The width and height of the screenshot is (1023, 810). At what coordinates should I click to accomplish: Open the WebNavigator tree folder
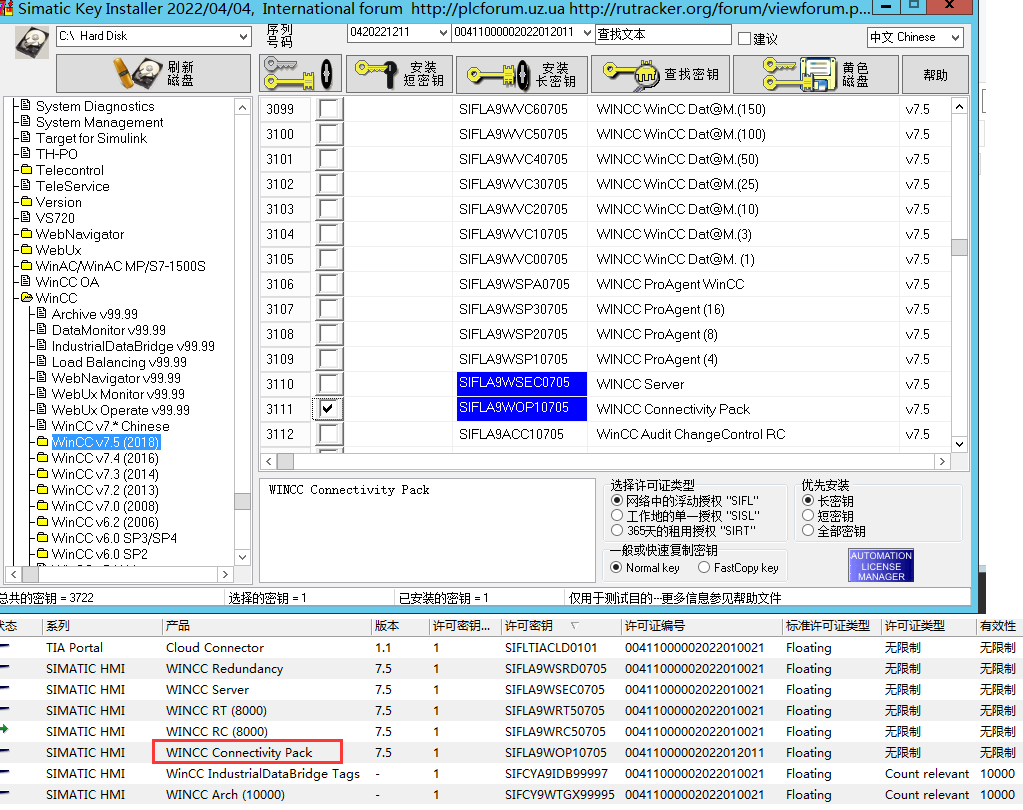pos(80,234)
